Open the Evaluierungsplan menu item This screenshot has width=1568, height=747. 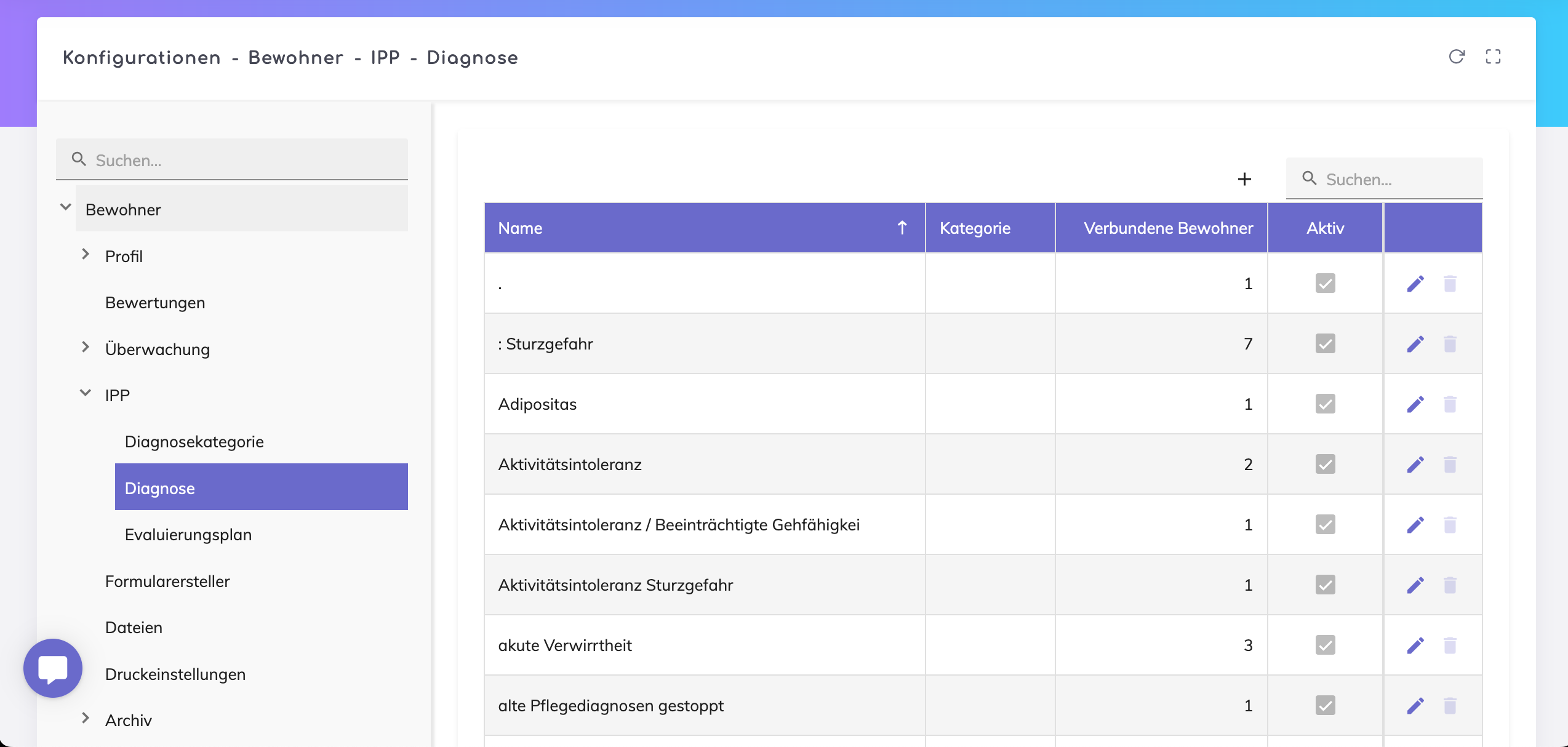click(x=188, y=535)
